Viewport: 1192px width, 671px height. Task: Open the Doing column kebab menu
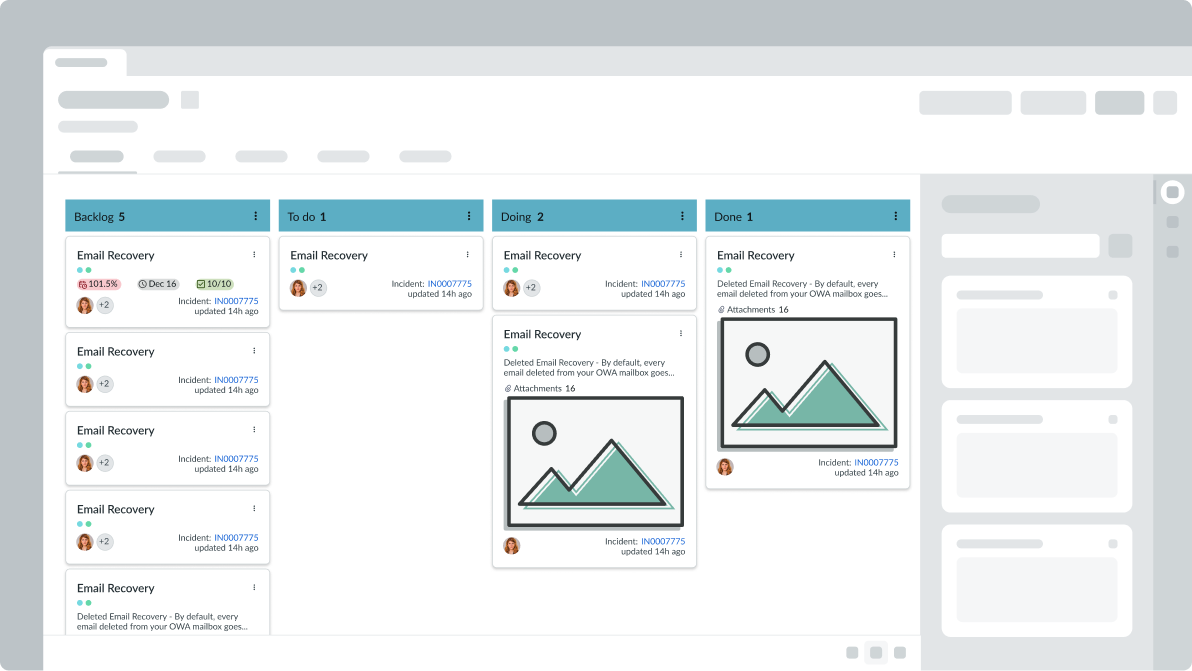tap(682, 216)
